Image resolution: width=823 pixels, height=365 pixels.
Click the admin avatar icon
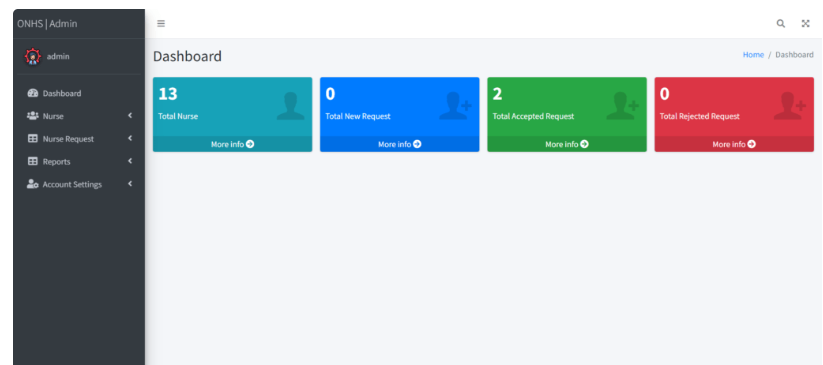pos(33,56)
